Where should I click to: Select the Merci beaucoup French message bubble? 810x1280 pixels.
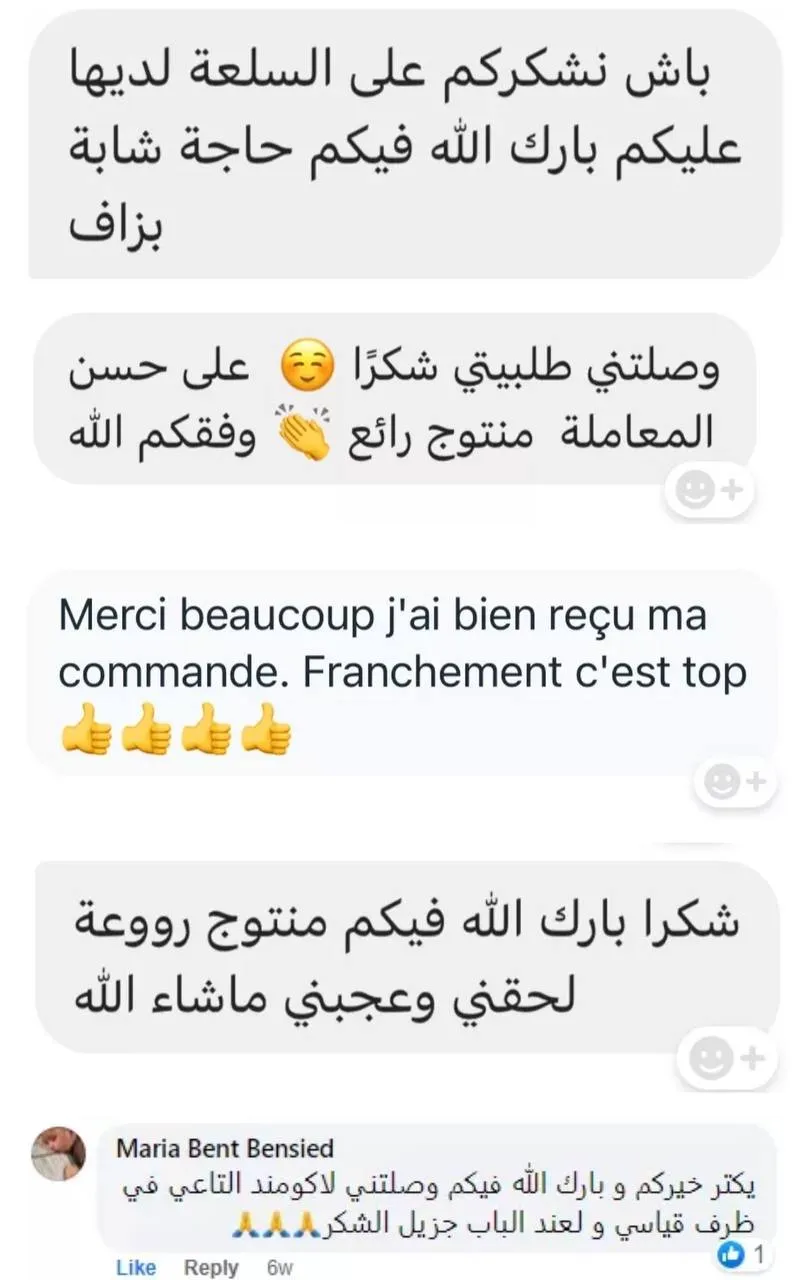pyautogui.click(x=402, y=671)
